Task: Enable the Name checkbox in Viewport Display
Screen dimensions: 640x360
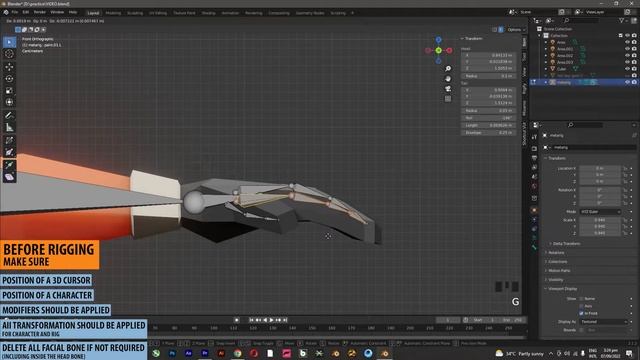Action: coord(581,299)
